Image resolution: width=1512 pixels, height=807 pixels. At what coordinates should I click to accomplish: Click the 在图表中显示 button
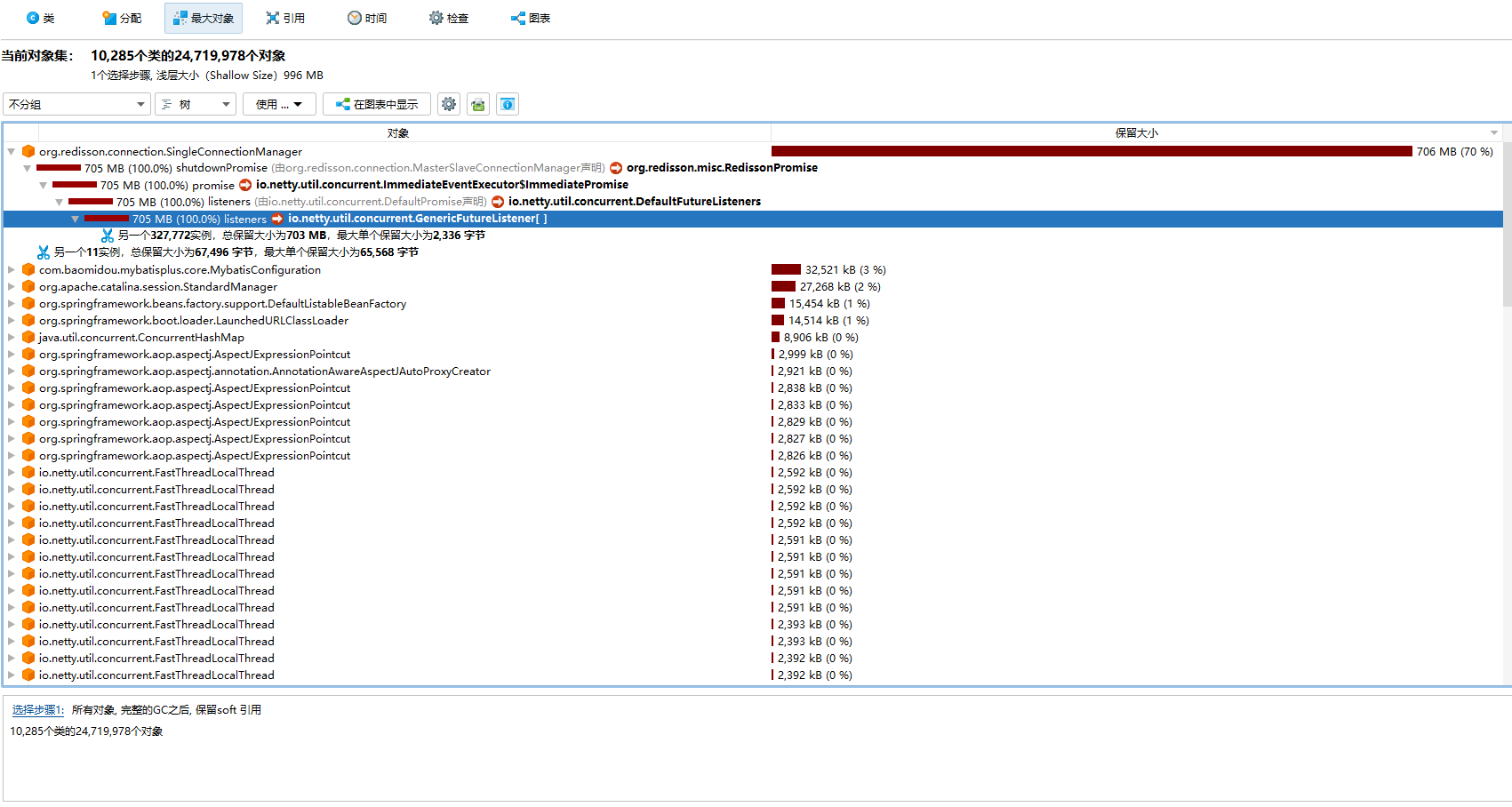coord(376,104)
